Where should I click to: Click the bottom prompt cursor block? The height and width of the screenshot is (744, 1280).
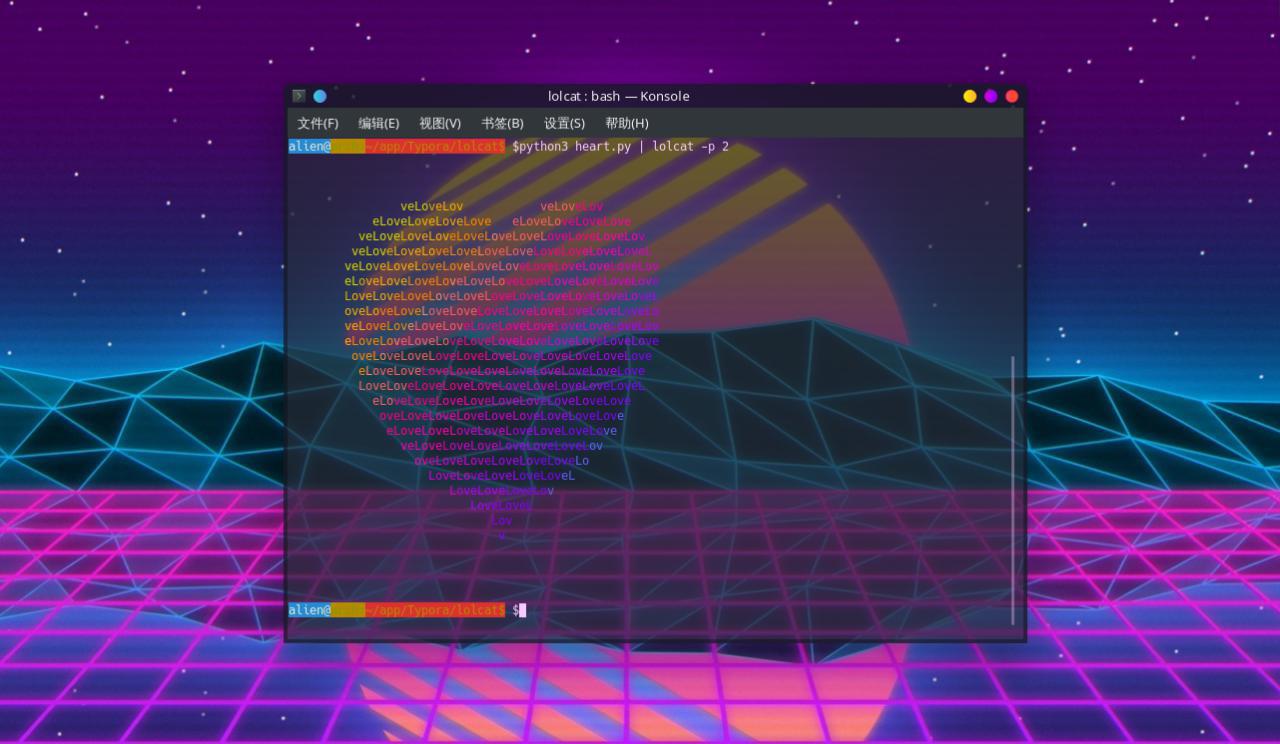(x=522, y=610)
